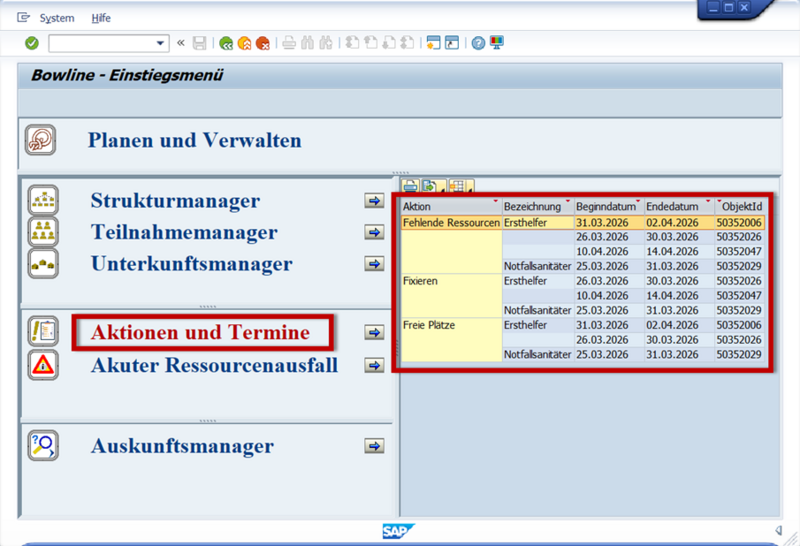The height and width of the screenshot is (546, 800).
Task: Click the Aktion column header
Action: [451, 206]
